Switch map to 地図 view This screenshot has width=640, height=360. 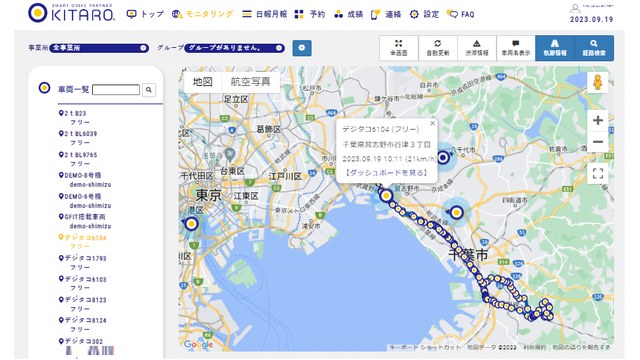tap(202, 82)
